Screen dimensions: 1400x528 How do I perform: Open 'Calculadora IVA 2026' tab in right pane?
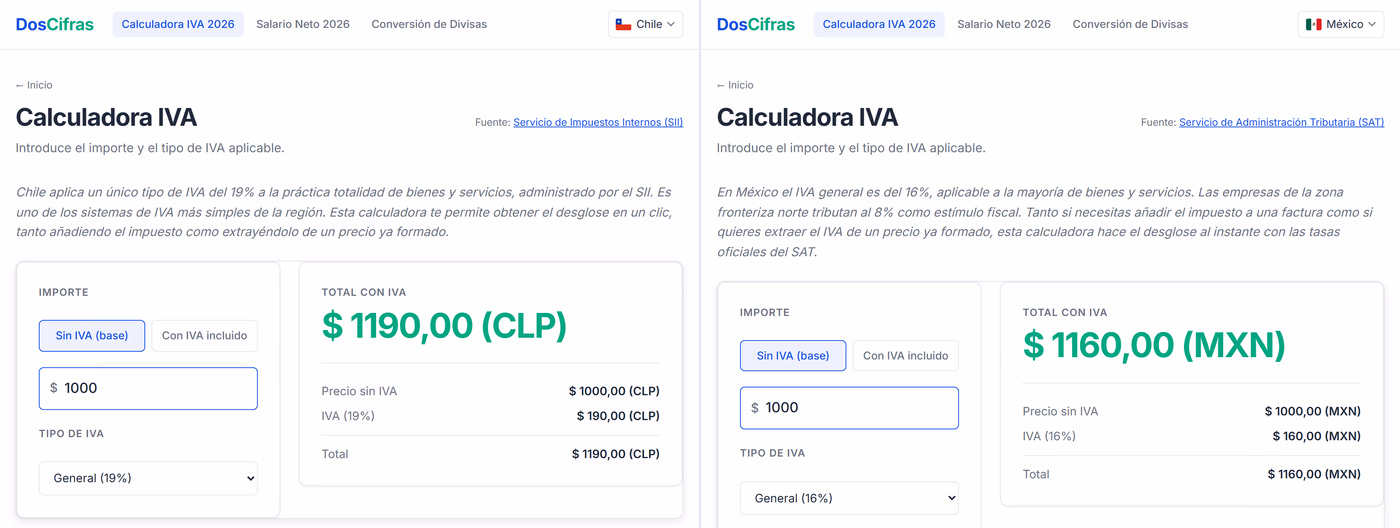point(879,24)
